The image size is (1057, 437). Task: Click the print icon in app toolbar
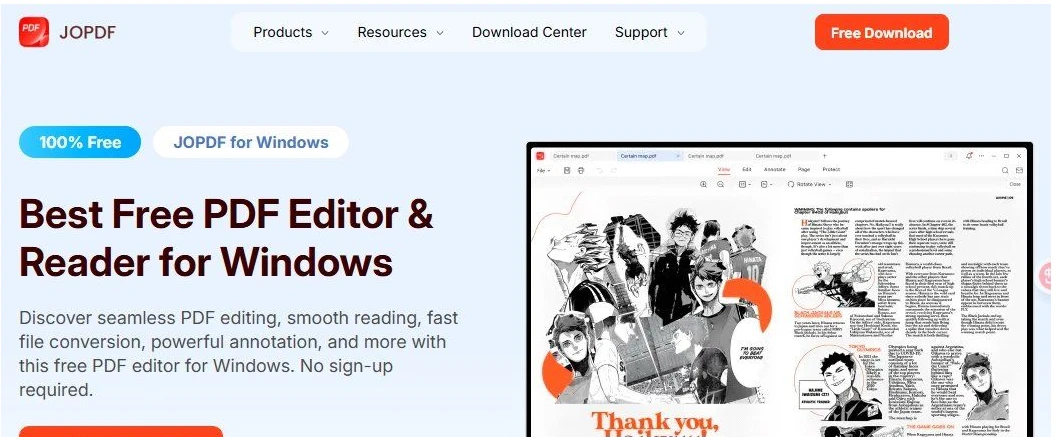[x=581, y=171]
